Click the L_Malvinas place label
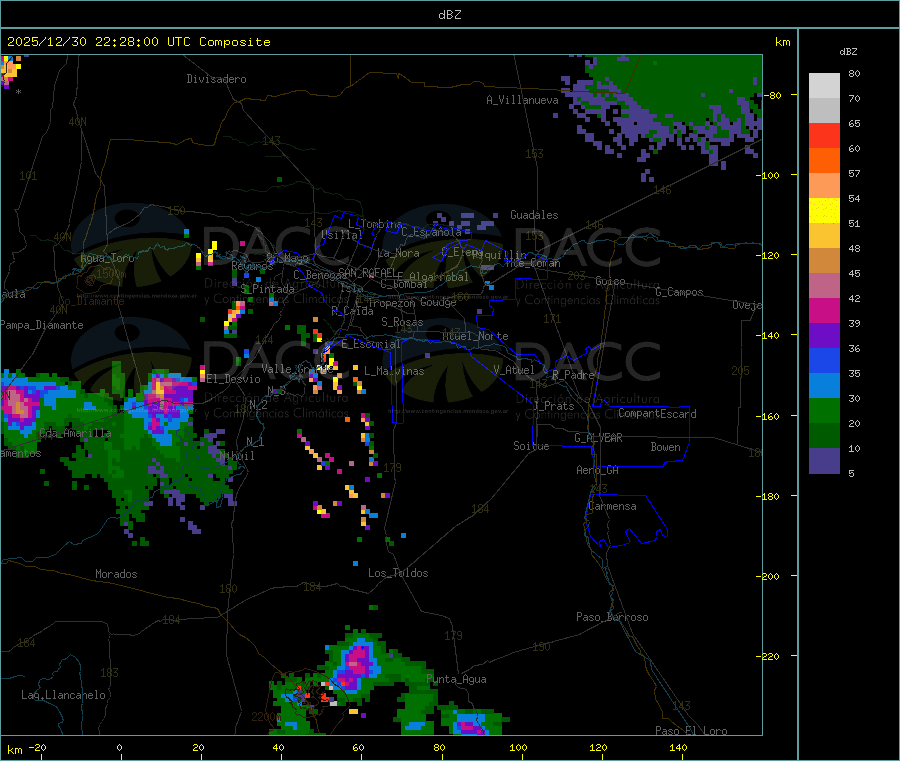 (x=394, y=371)
